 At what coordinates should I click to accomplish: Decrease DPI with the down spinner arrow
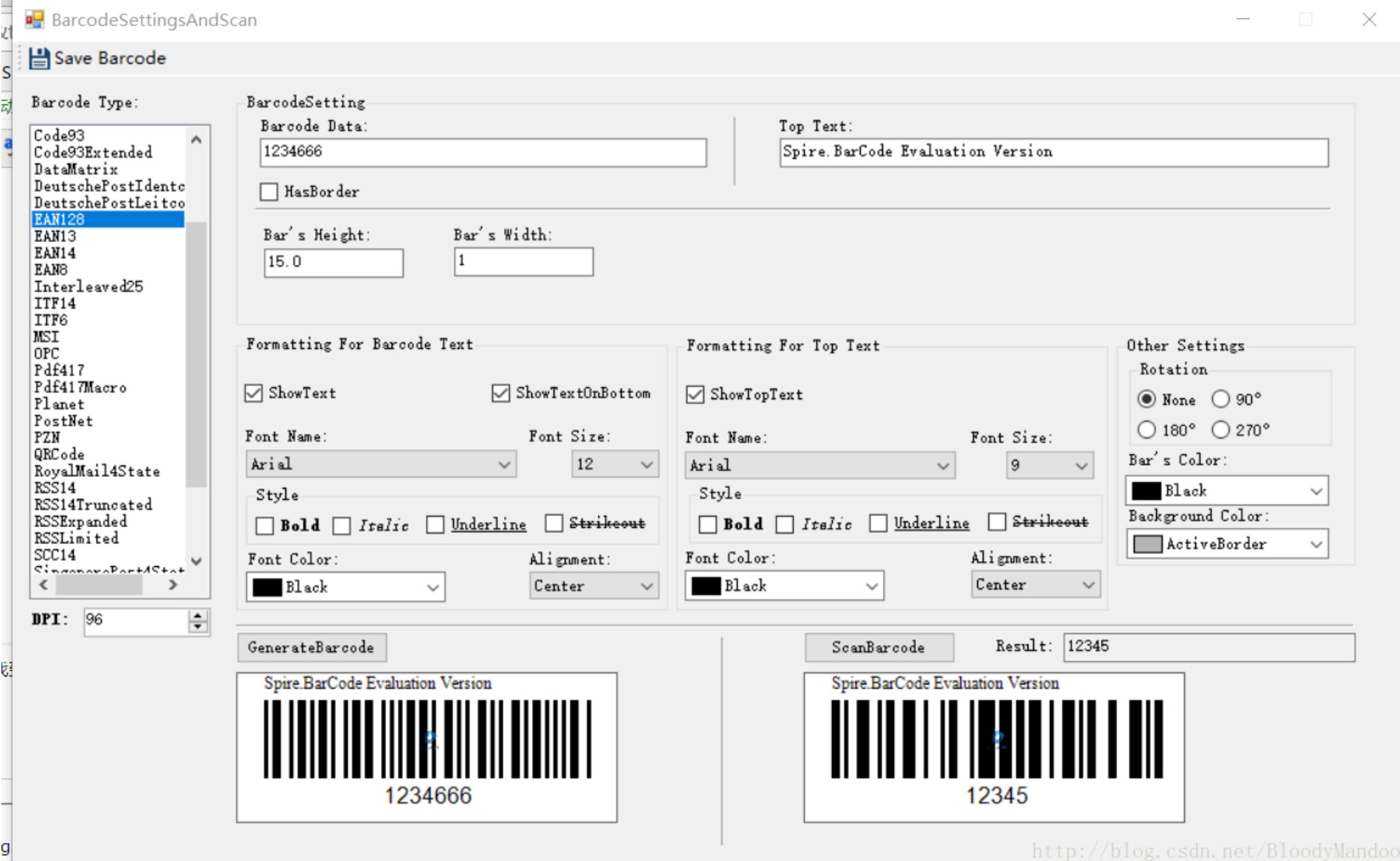pos(198,627)
